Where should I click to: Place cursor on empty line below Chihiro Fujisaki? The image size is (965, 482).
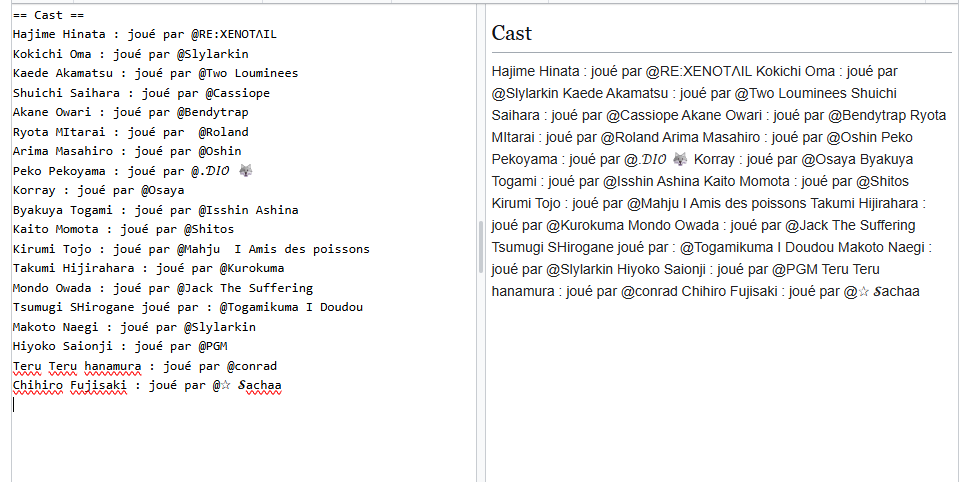pyautogui.click(x=243, y=404)
